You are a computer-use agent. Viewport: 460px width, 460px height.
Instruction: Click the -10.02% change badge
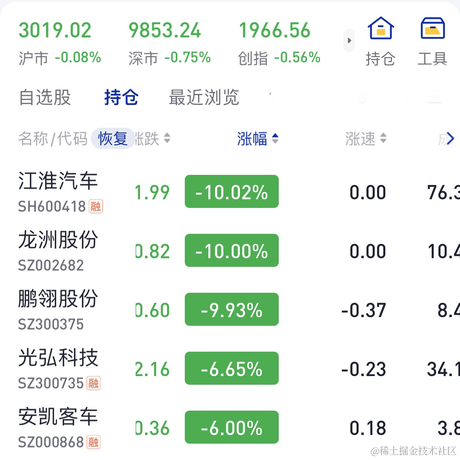pos(232,192)
